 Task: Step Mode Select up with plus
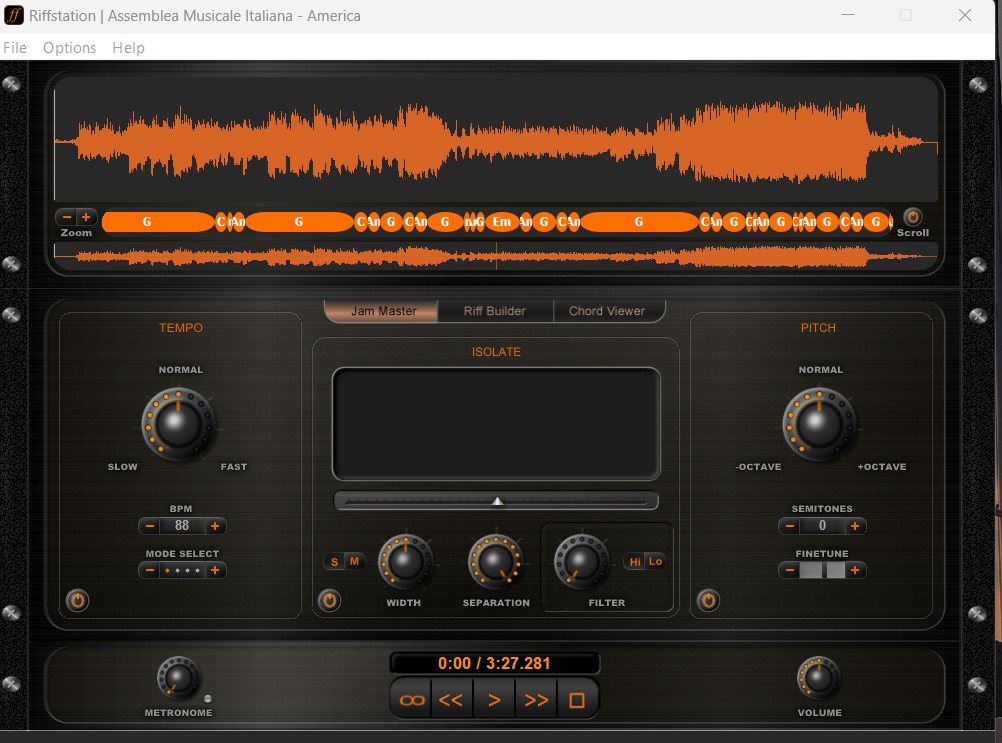click(215, 570)
